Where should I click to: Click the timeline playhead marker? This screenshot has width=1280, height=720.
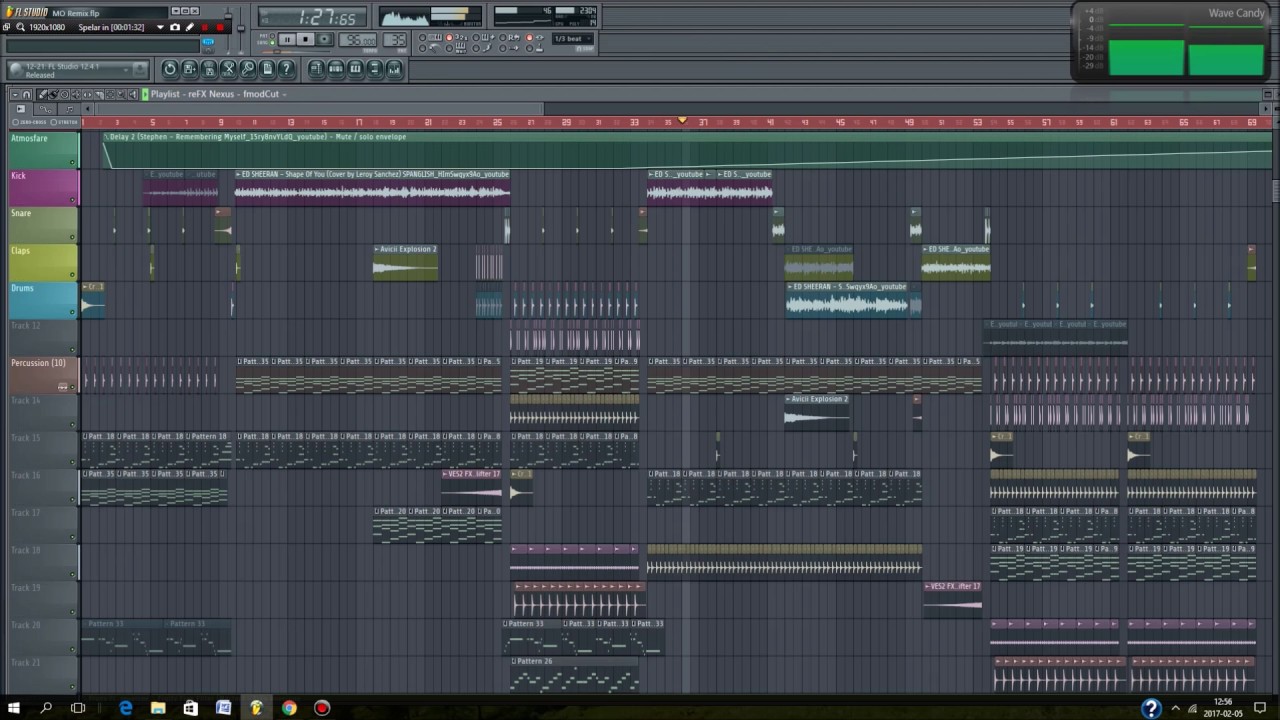pos(683,120)
